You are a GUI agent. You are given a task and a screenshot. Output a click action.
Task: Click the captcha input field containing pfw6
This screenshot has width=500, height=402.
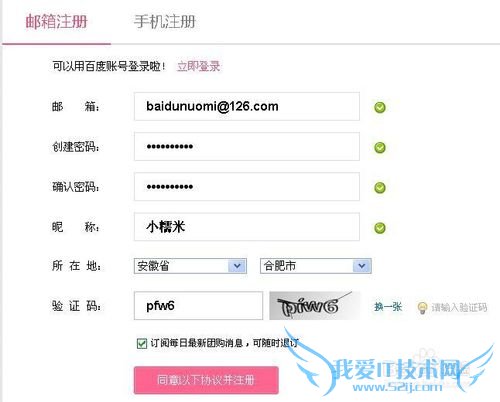point(198,306)
